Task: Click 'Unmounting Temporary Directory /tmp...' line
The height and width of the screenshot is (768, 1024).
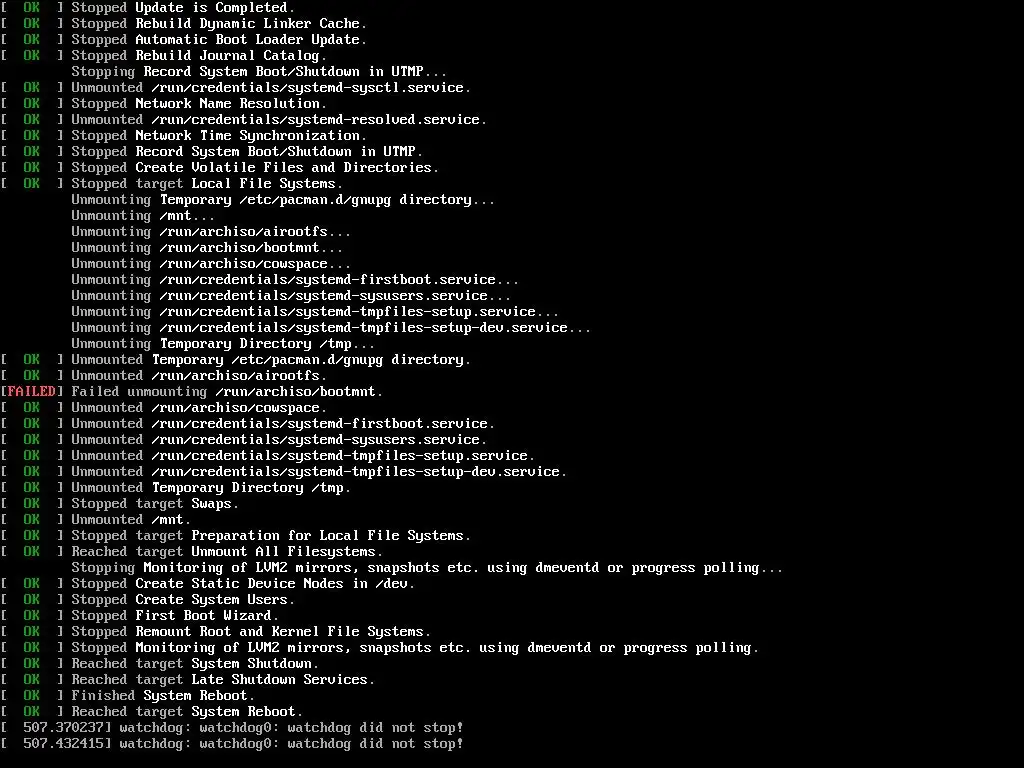Action: point(223,344)
